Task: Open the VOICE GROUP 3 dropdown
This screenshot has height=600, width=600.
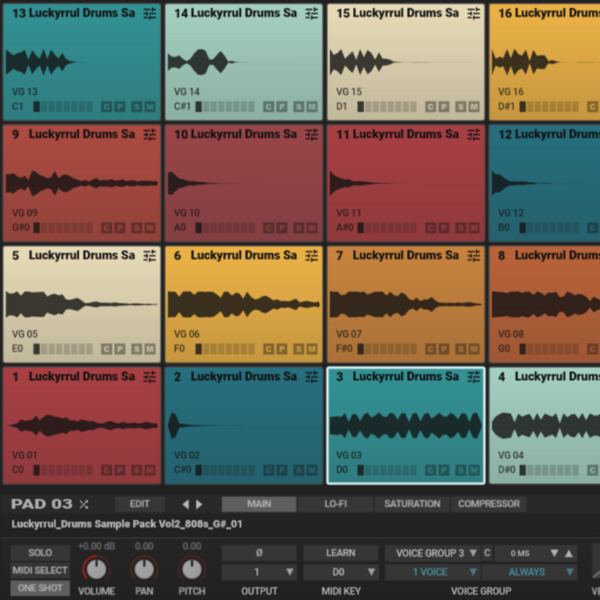Action: (x=433, y=553)
